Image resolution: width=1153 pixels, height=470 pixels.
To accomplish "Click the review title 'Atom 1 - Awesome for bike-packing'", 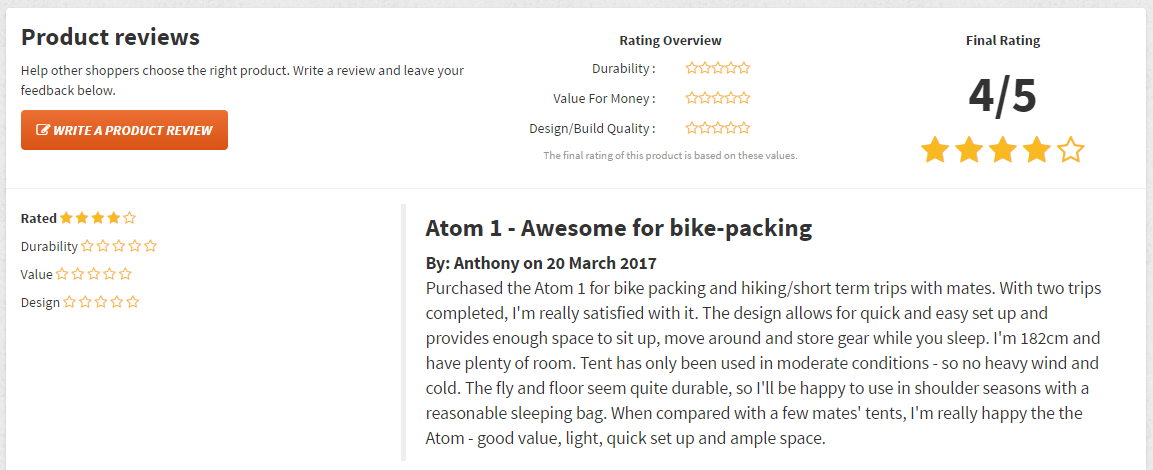I will tap(618, 228).
